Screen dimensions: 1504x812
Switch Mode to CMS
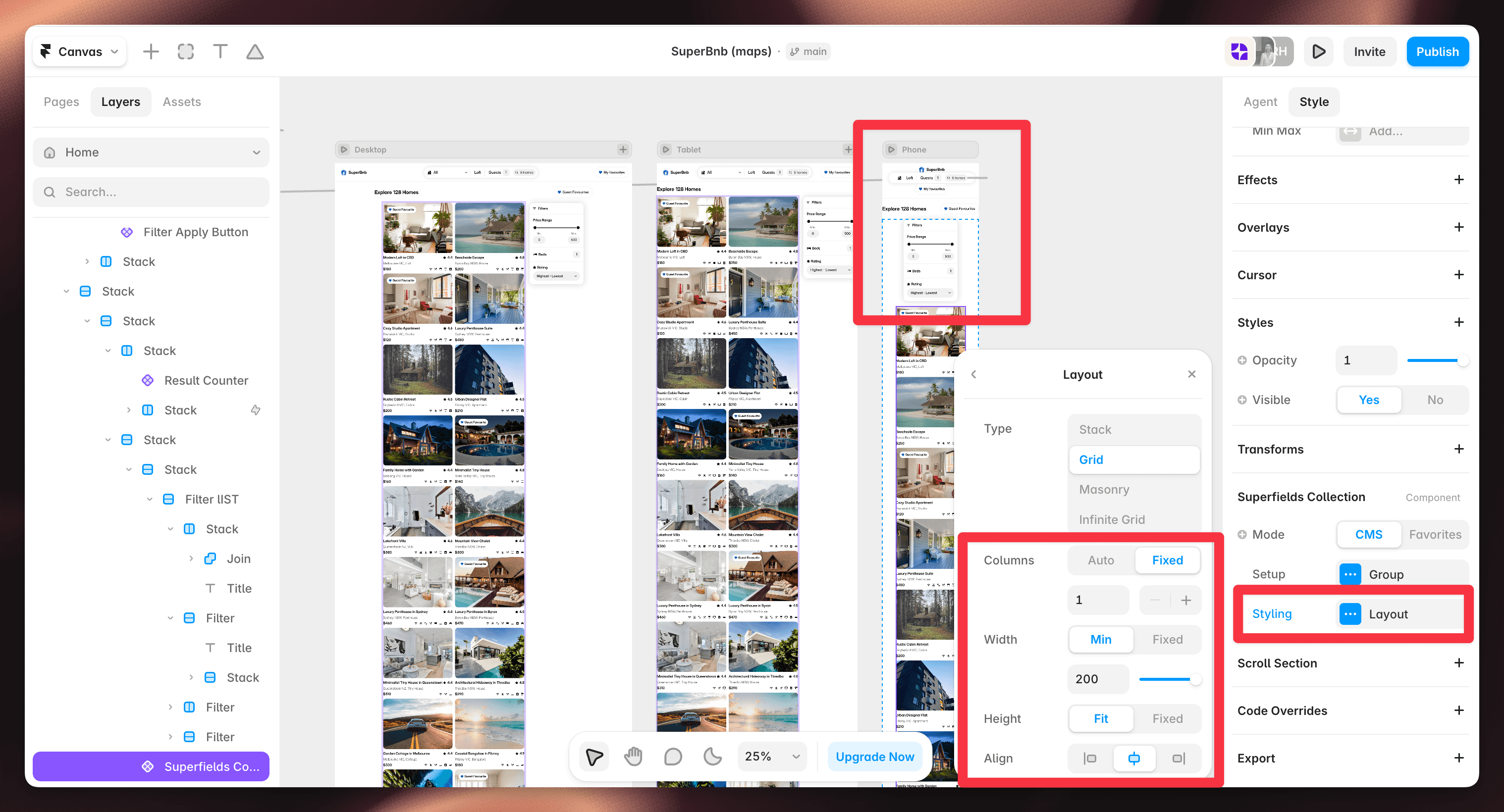(x=1369, y=534)
